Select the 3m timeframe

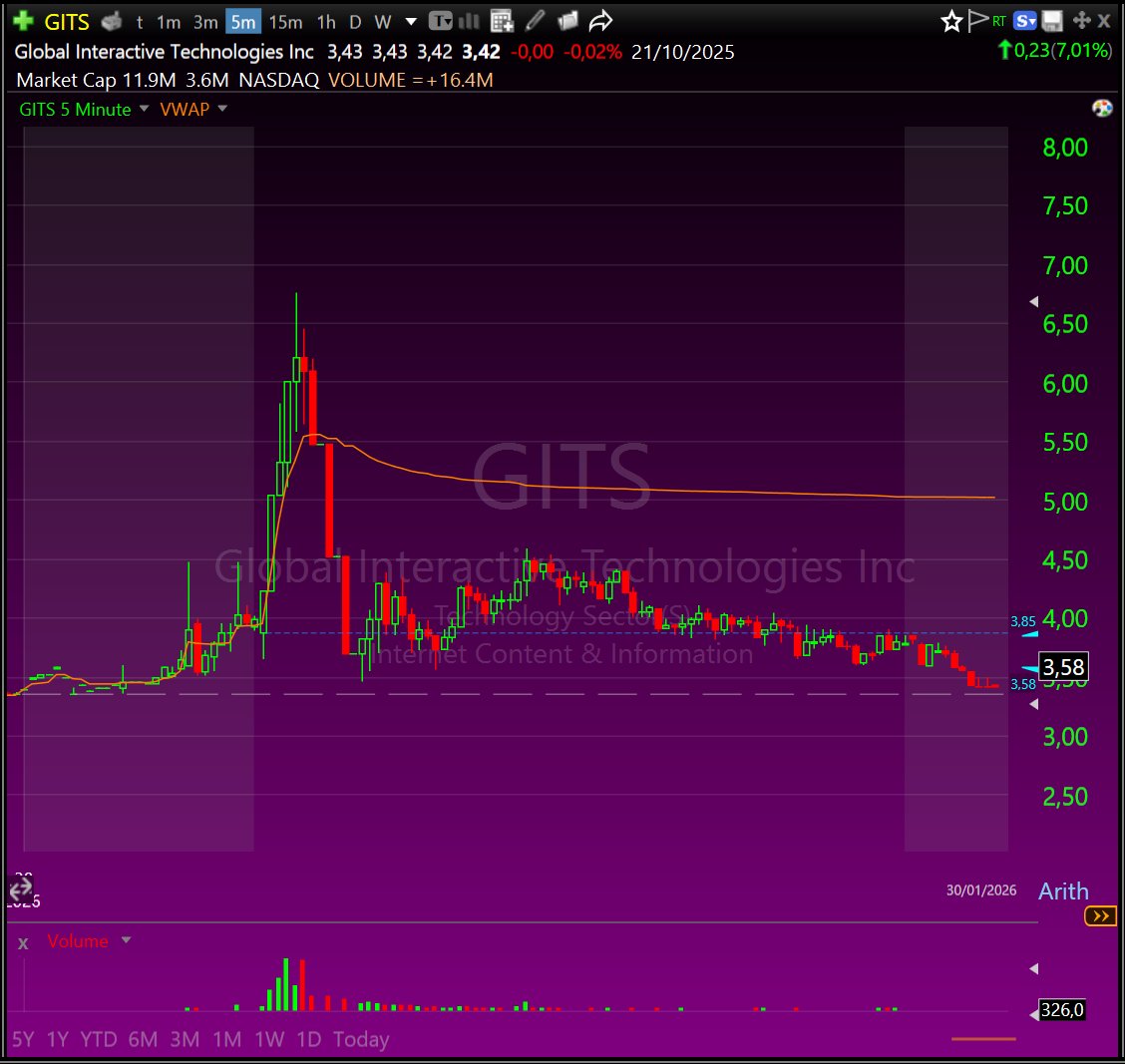[x=205, y=22]
